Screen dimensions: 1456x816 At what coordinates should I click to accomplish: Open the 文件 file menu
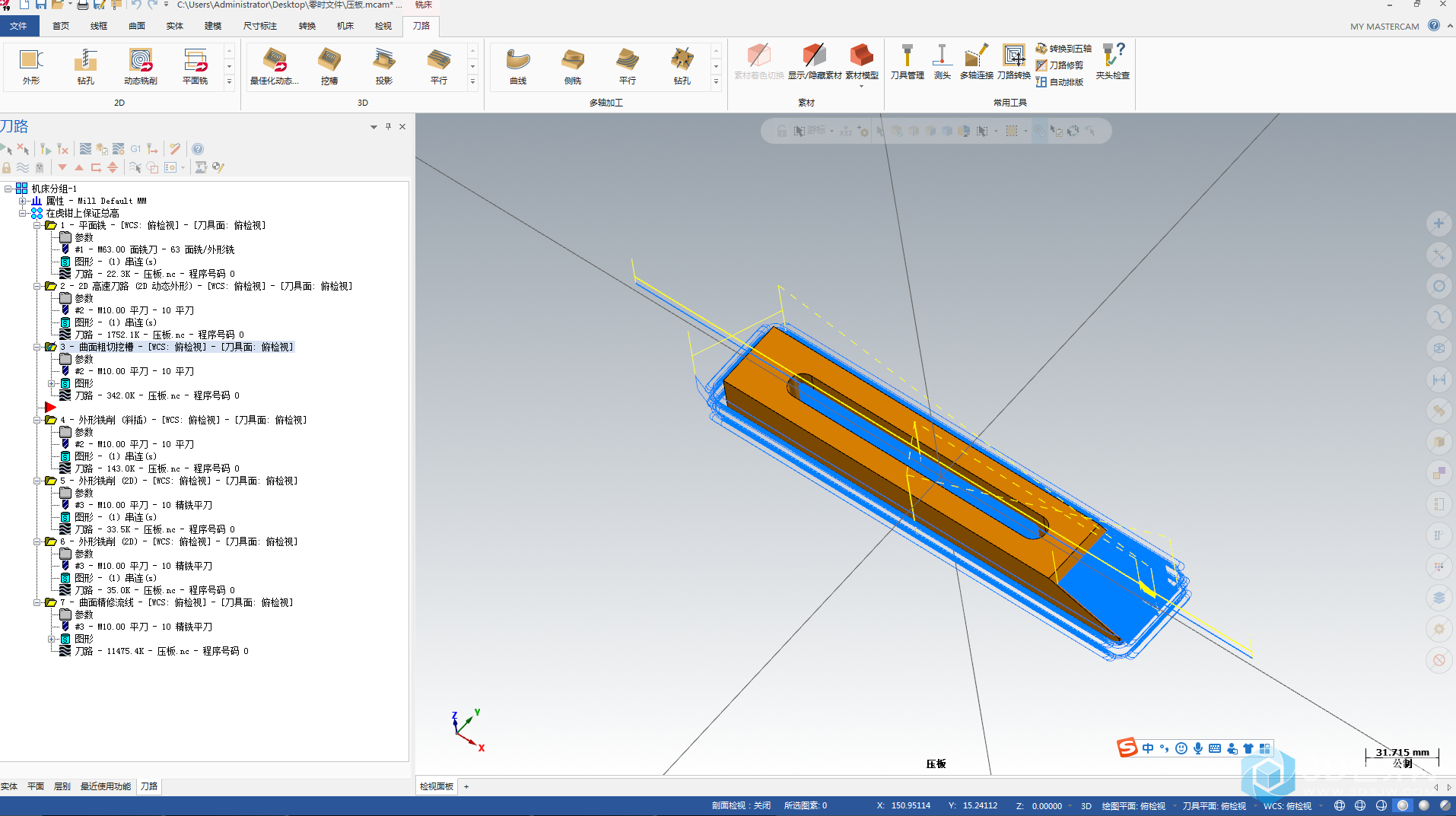click(18, 26)
